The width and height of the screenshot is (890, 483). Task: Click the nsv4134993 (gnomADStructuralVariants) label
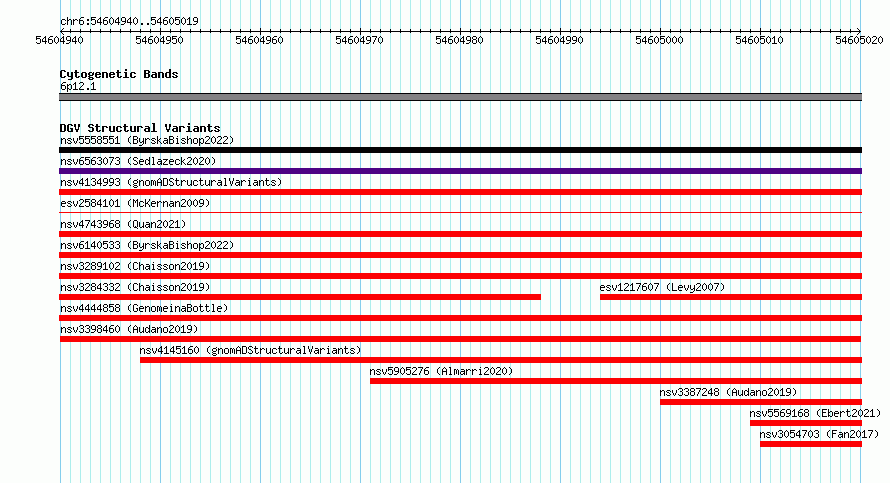(171, 182)
